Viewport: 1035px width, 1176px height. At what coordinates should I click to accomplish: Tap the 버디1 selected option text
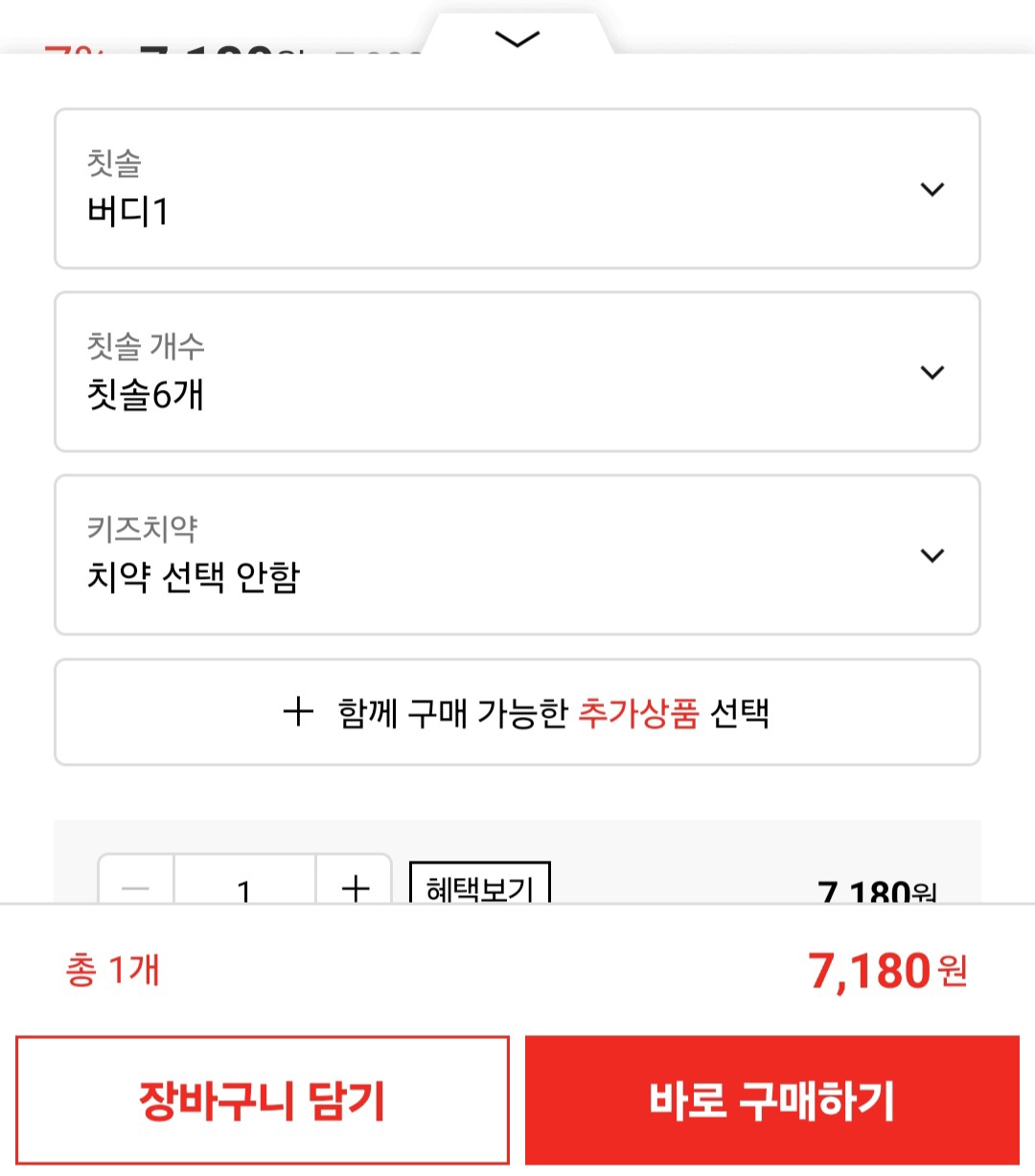[x=127, y=211]
